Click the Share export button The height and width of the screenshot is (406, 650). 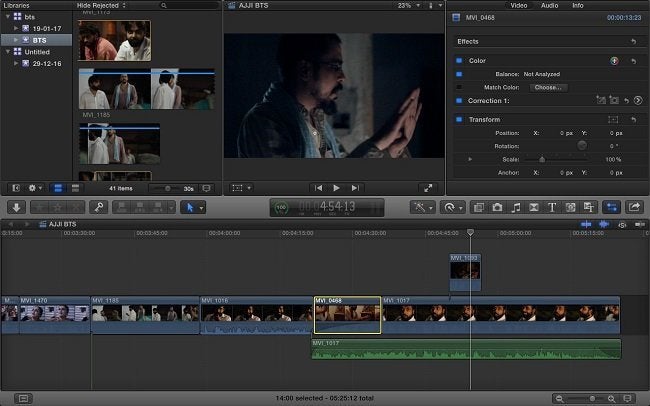634,207
